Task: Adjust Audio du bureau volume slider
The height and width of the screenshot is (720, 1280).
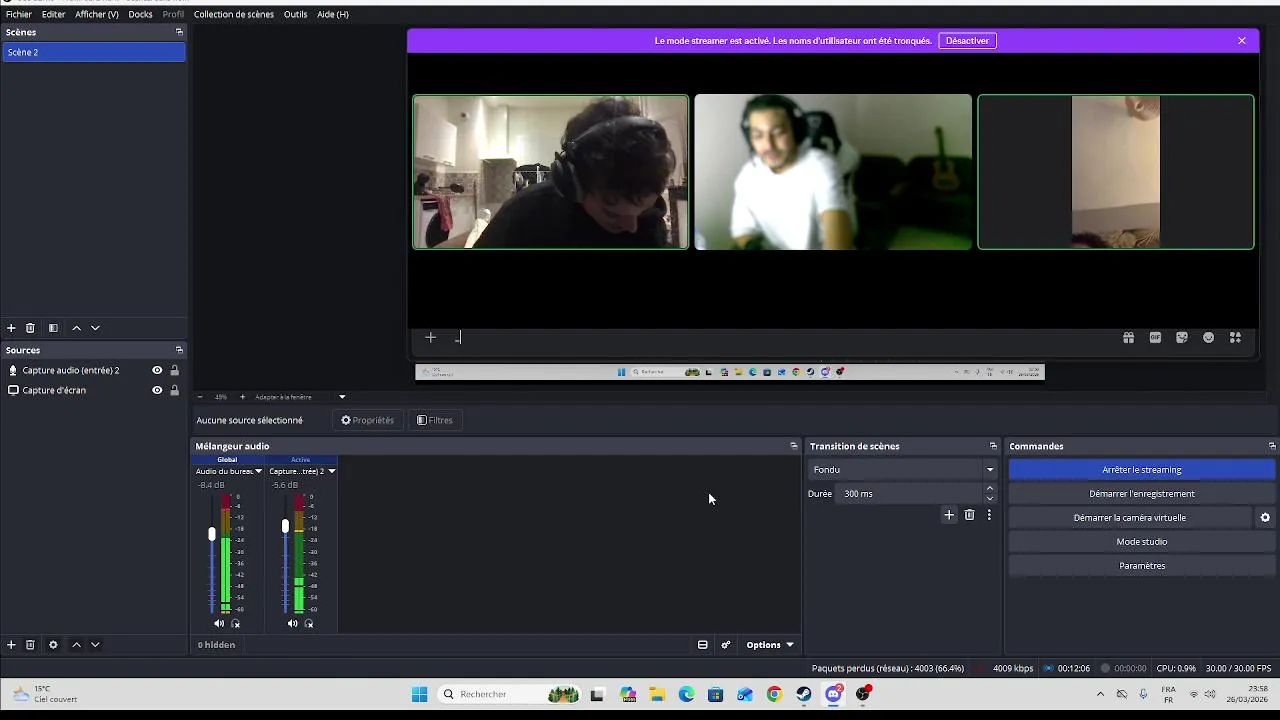Action: (212, 535)
